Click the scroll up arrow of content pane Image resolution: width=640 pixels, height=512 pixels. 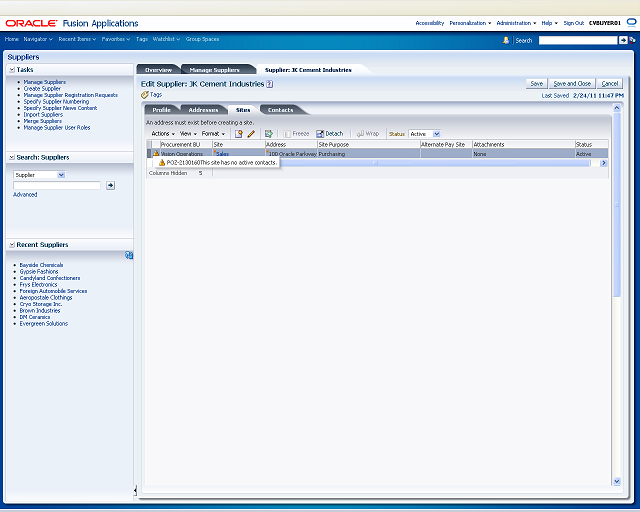(x=617, y=108)
